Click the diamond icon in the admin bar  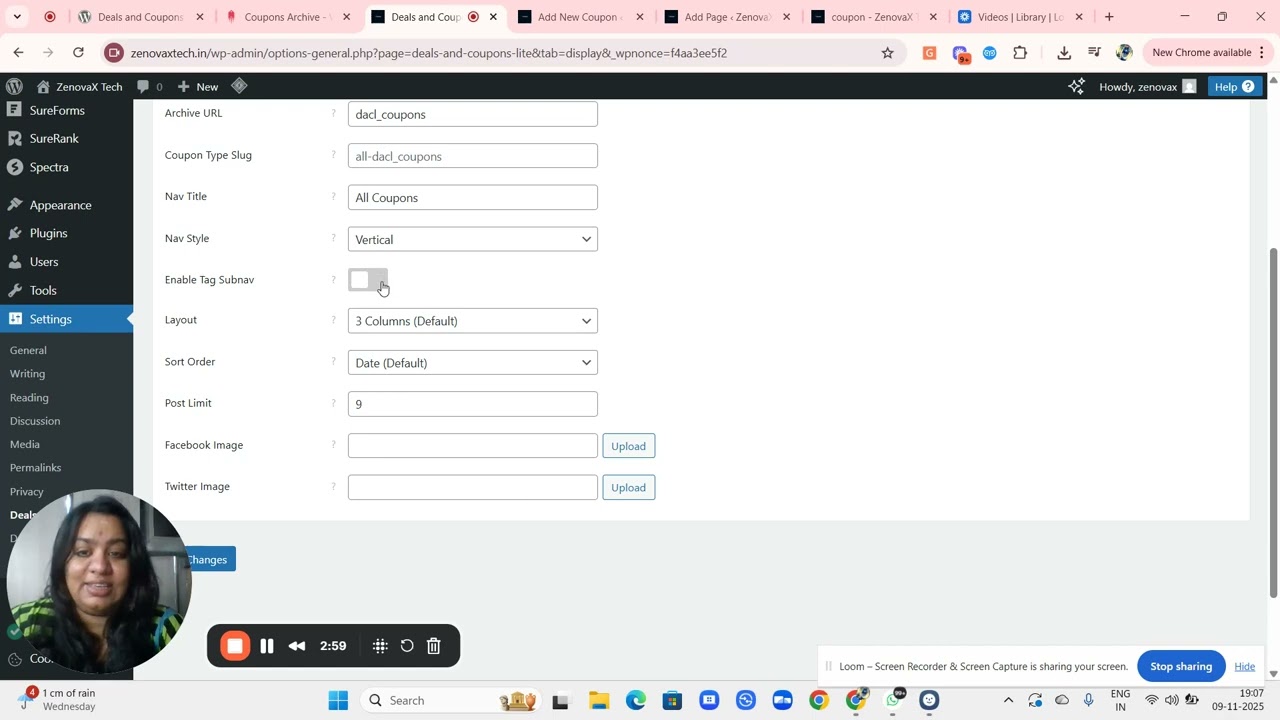(239, 86)
